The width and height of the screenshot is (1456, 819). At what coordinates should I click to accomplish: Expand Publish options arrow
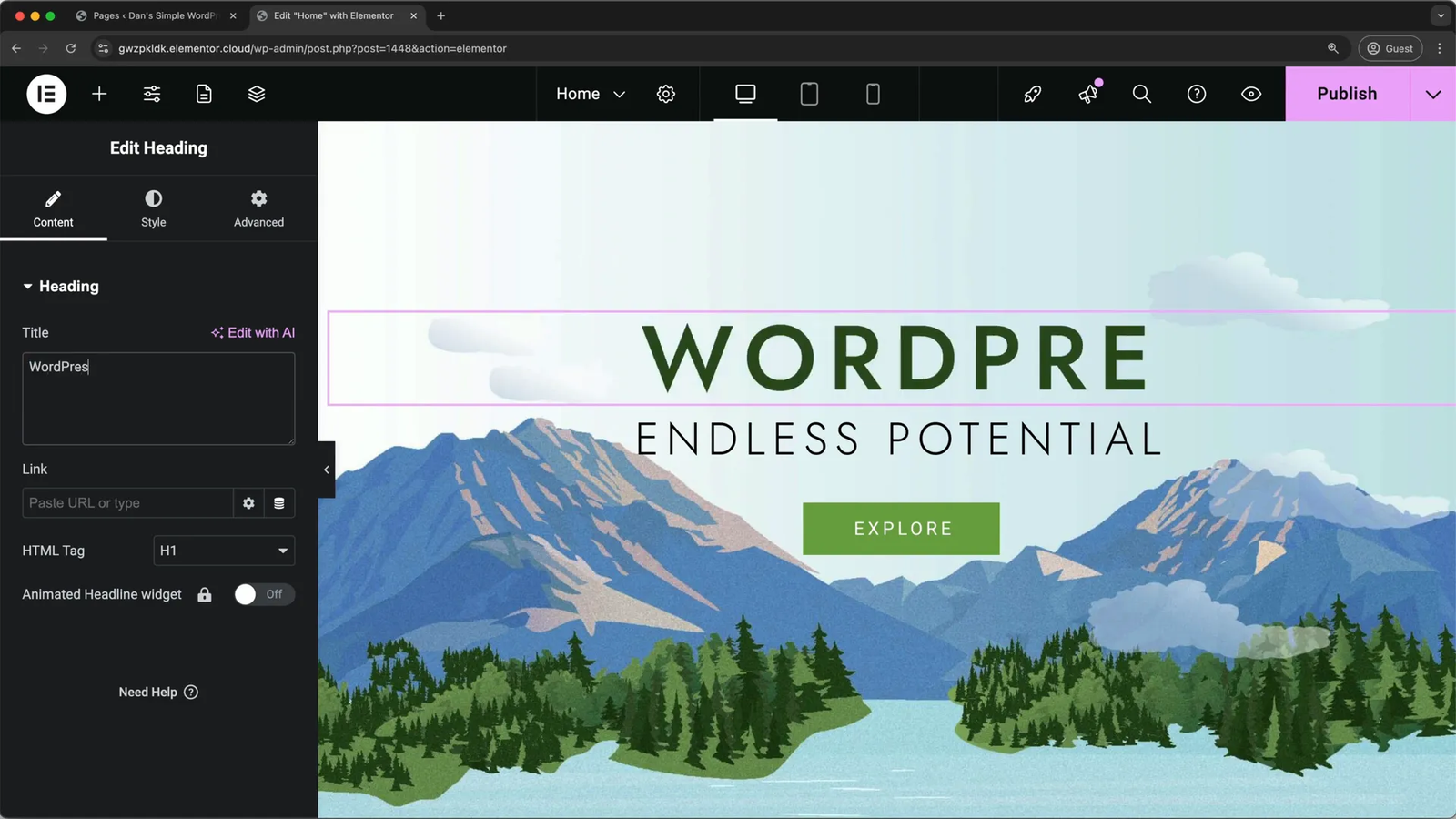1433,94
